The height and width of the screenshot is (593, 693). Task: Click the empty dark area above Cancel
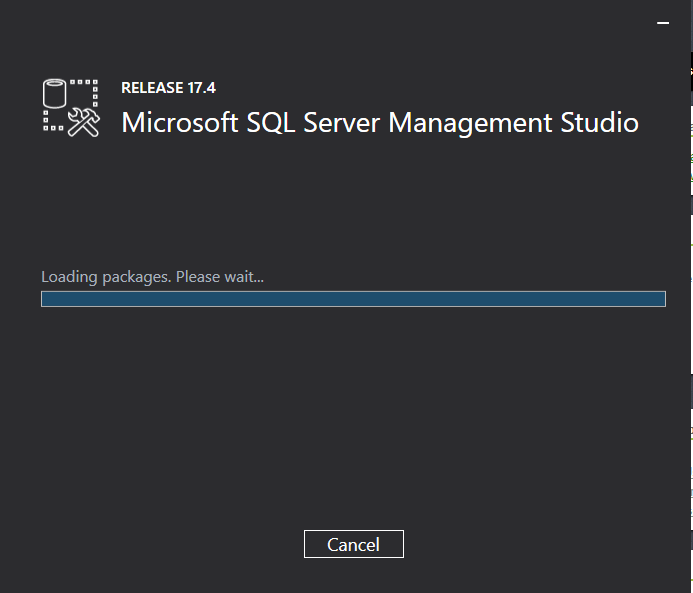[x=354, y=420]
